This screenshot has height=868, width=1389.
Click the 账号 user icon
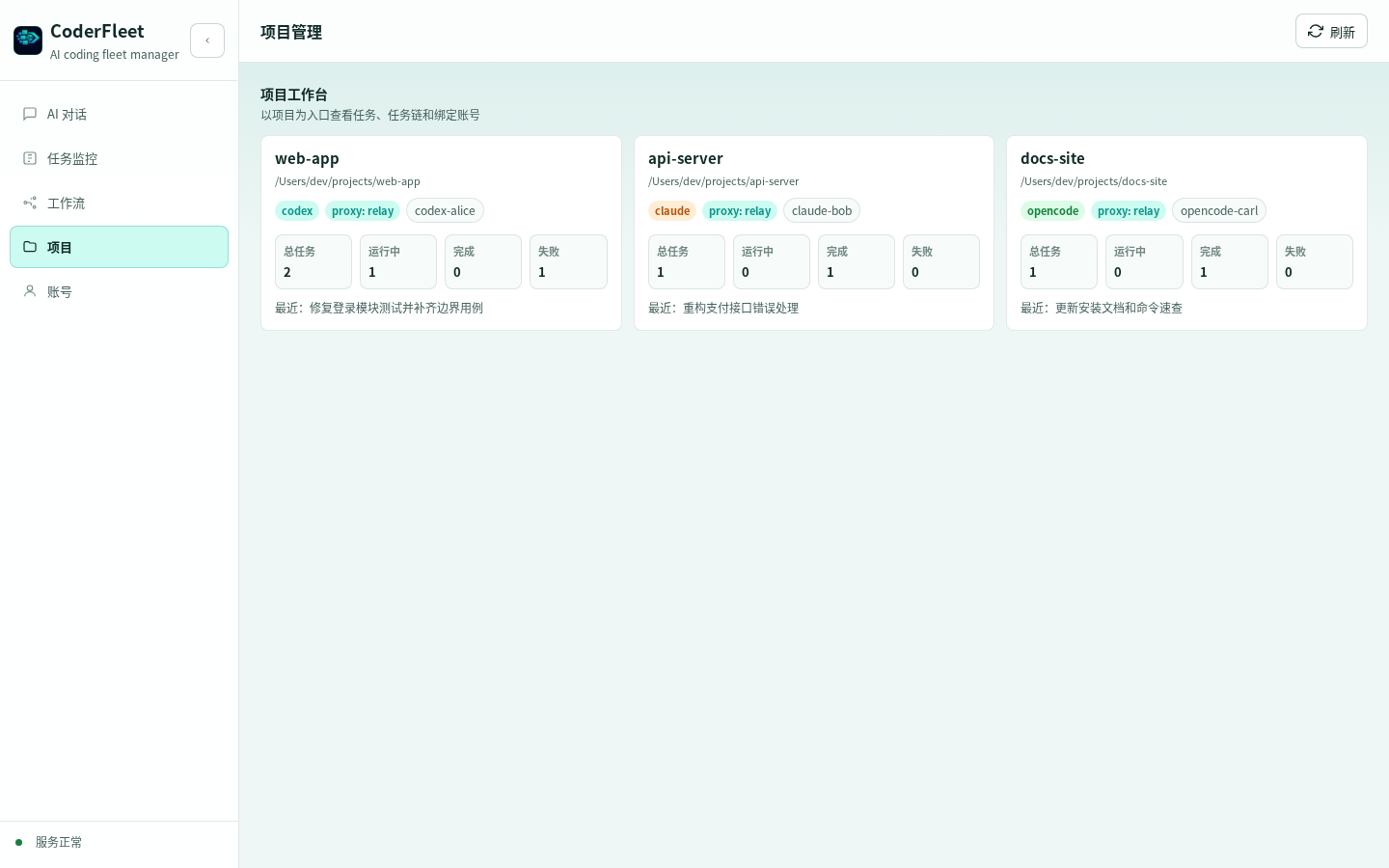coord(30,291)
